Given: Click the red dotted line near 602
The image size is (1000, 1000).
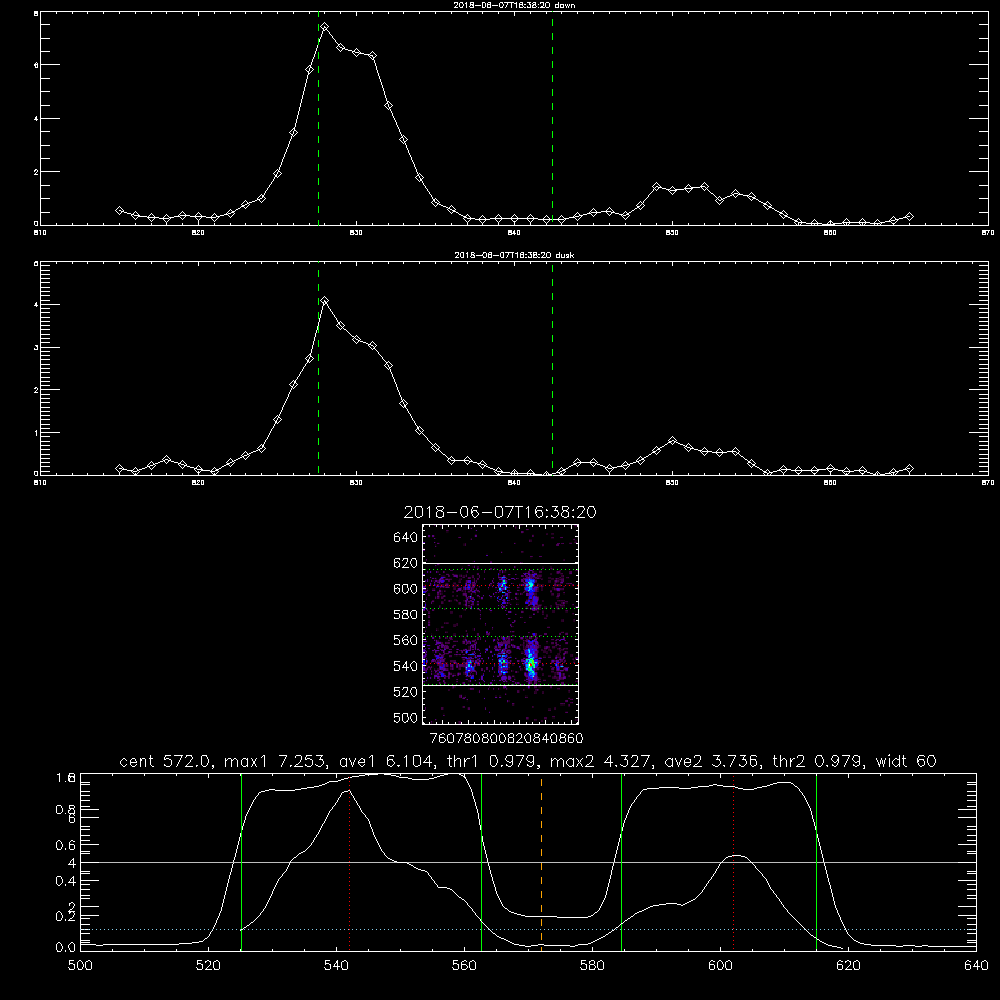Looking at the screenshot, I should pos(734,862).
